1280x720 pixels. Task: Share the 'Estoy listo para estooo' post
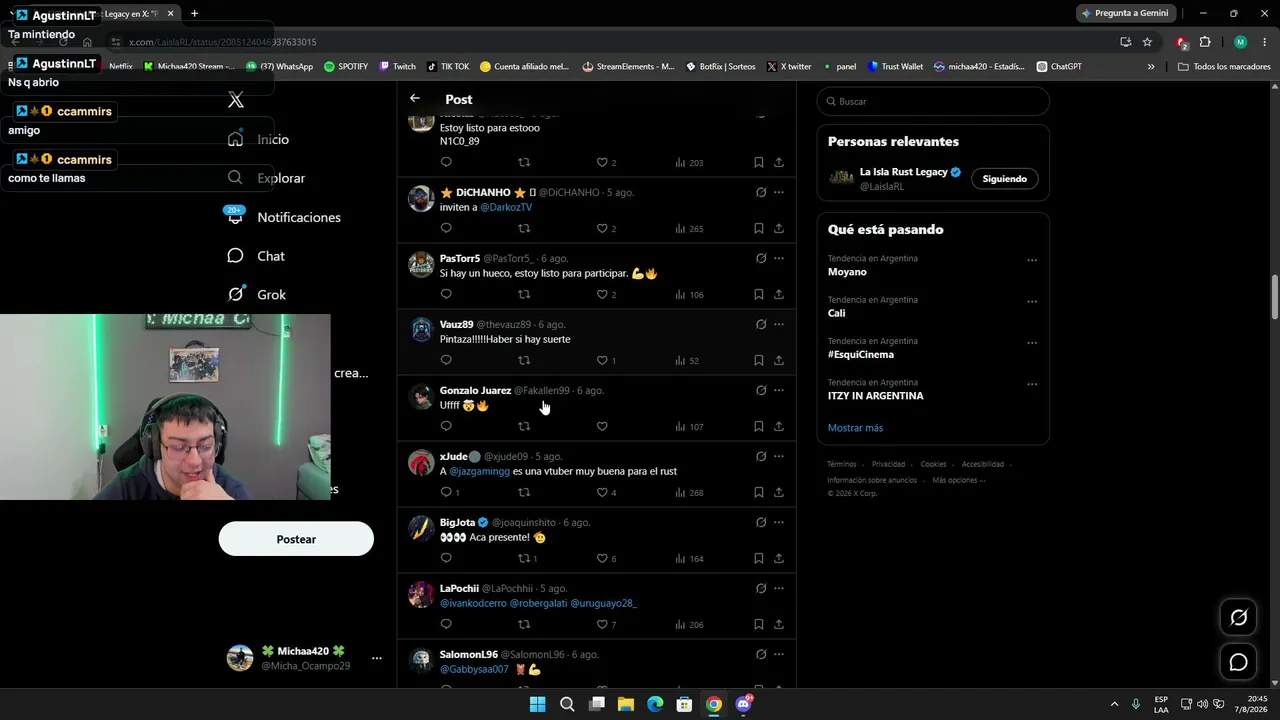(779, 162)
